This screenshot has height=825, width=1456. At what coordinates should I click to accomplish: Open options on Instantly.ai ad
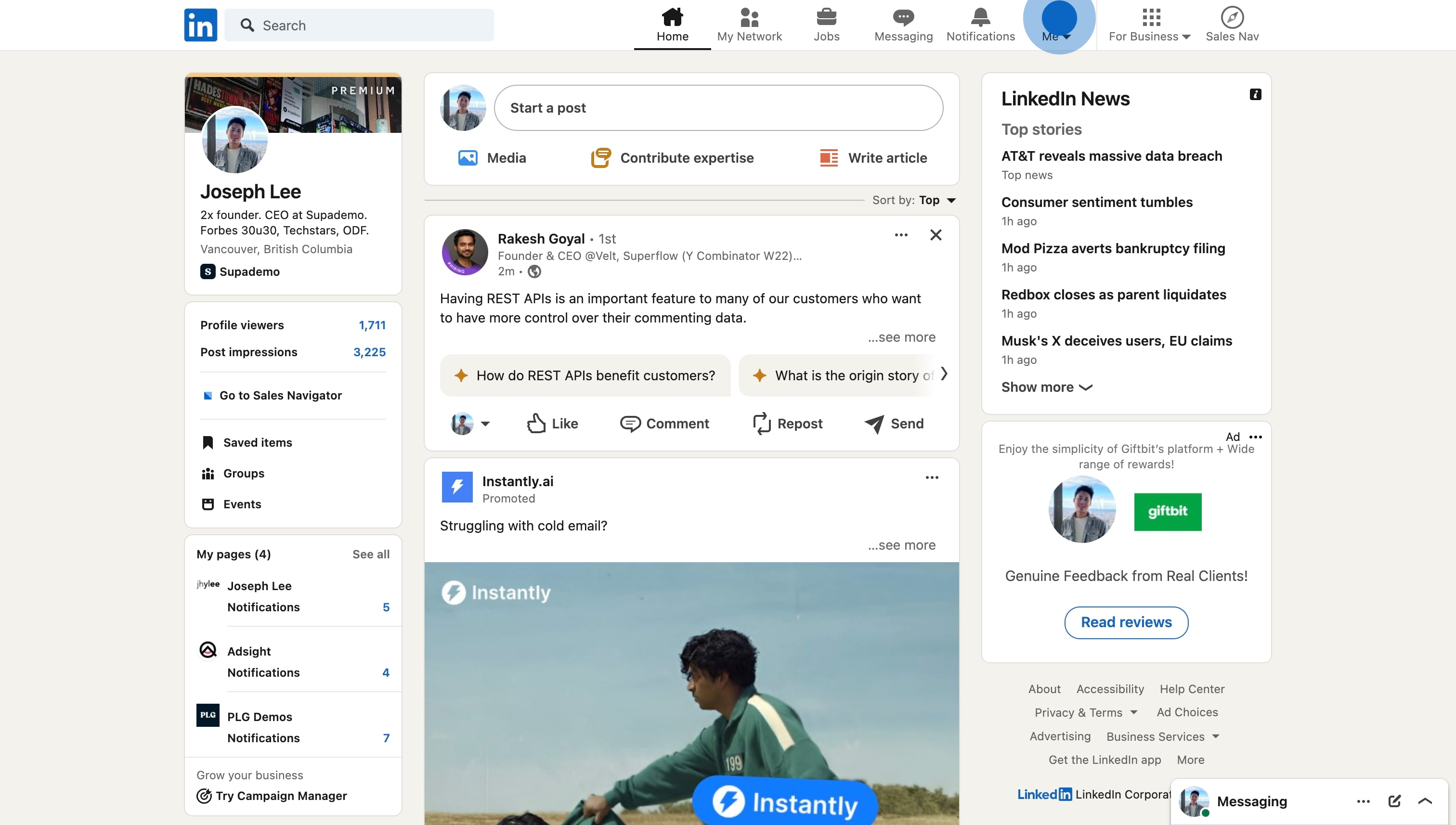(932, 477)
